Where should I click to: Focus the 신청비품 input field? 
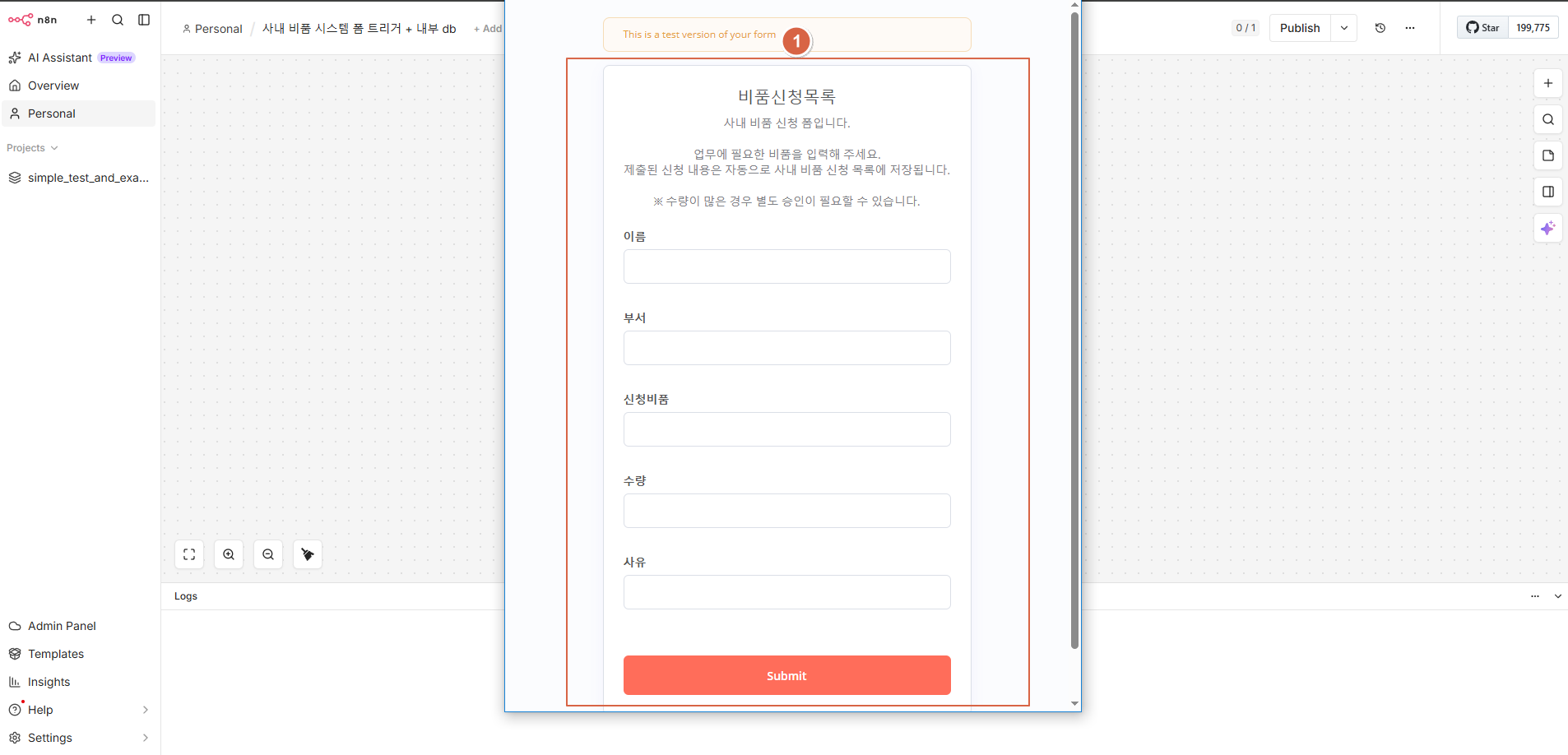[787, 429]
